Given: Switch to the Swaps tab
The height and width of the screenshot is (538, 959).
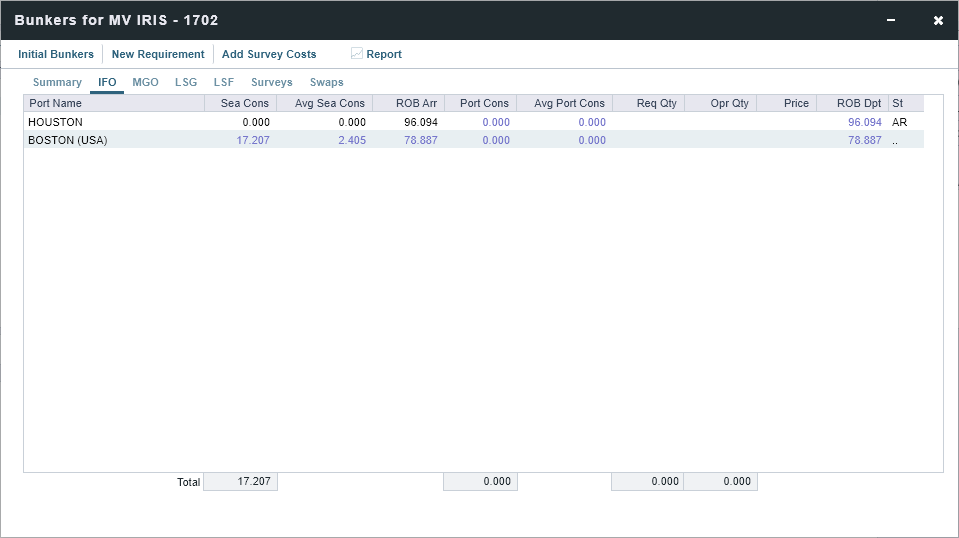Looking at the screenshot, I should pos(326,82).
